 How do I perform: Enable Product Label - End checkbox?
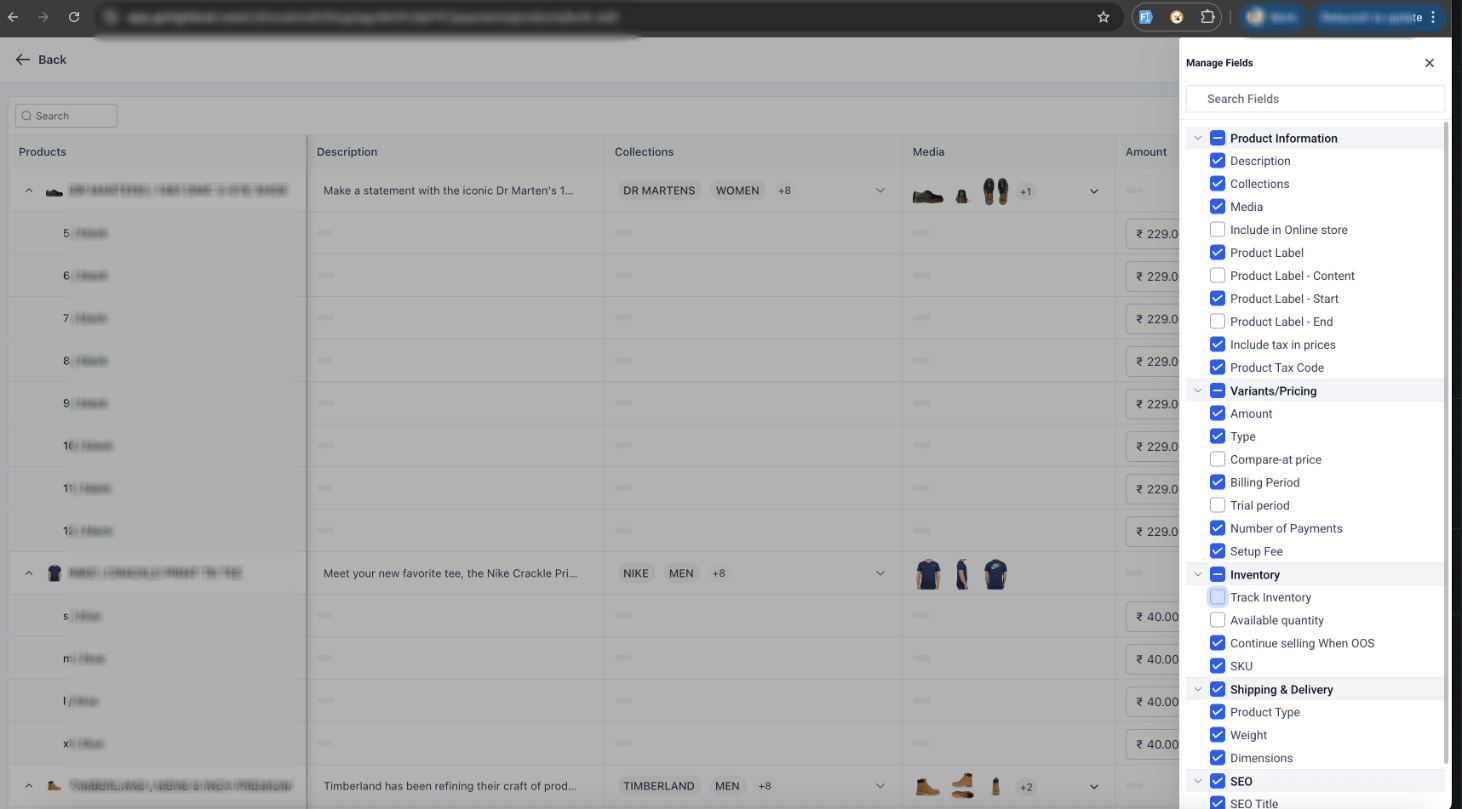(x=1217, y=322)
